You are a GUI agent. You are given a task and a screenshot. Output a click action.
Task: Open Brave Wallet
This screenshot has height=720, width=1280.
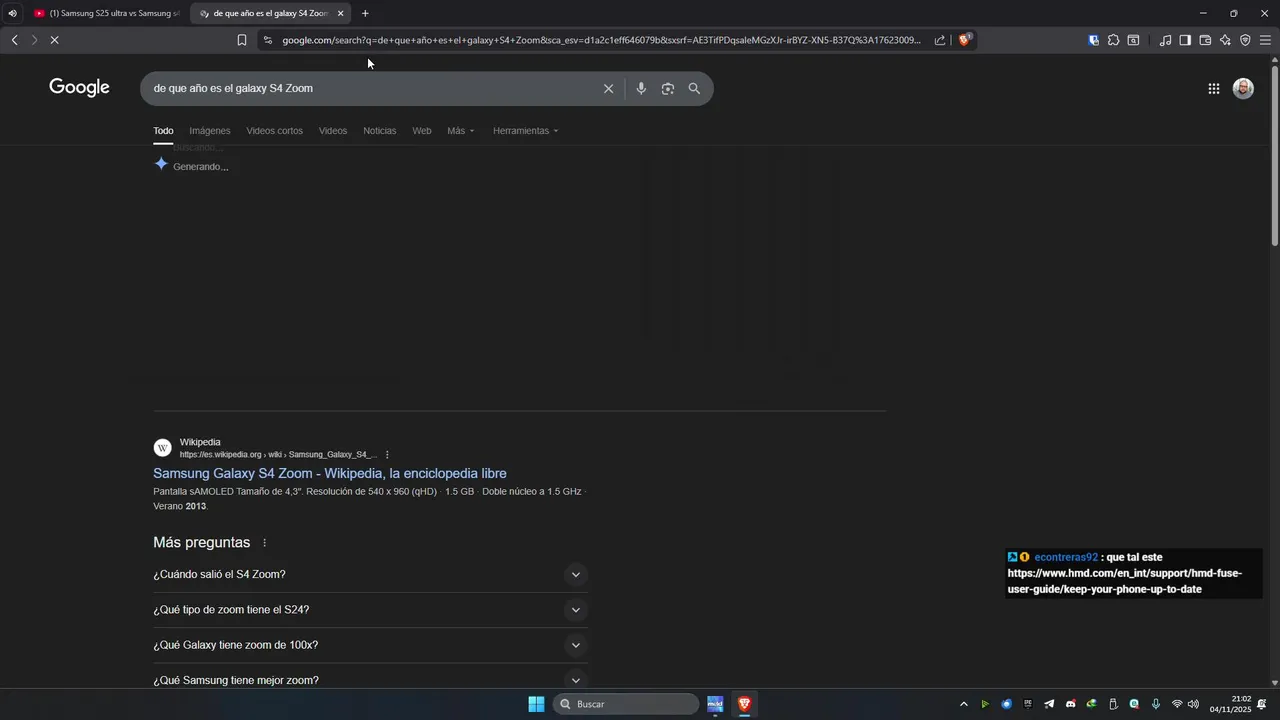click(x=1205, y=40)
